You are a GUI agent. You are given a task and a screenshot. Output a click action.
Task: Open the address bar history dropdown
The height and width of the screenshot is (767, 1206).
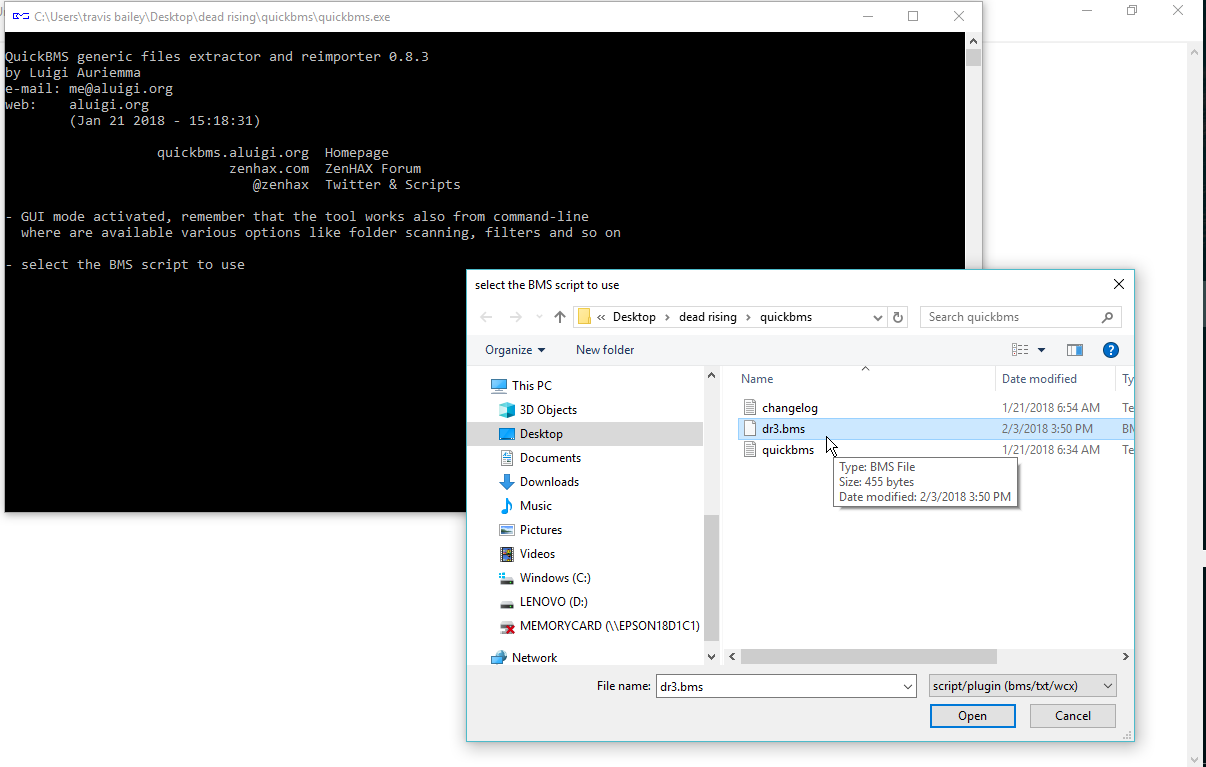[x=878, y=317]
